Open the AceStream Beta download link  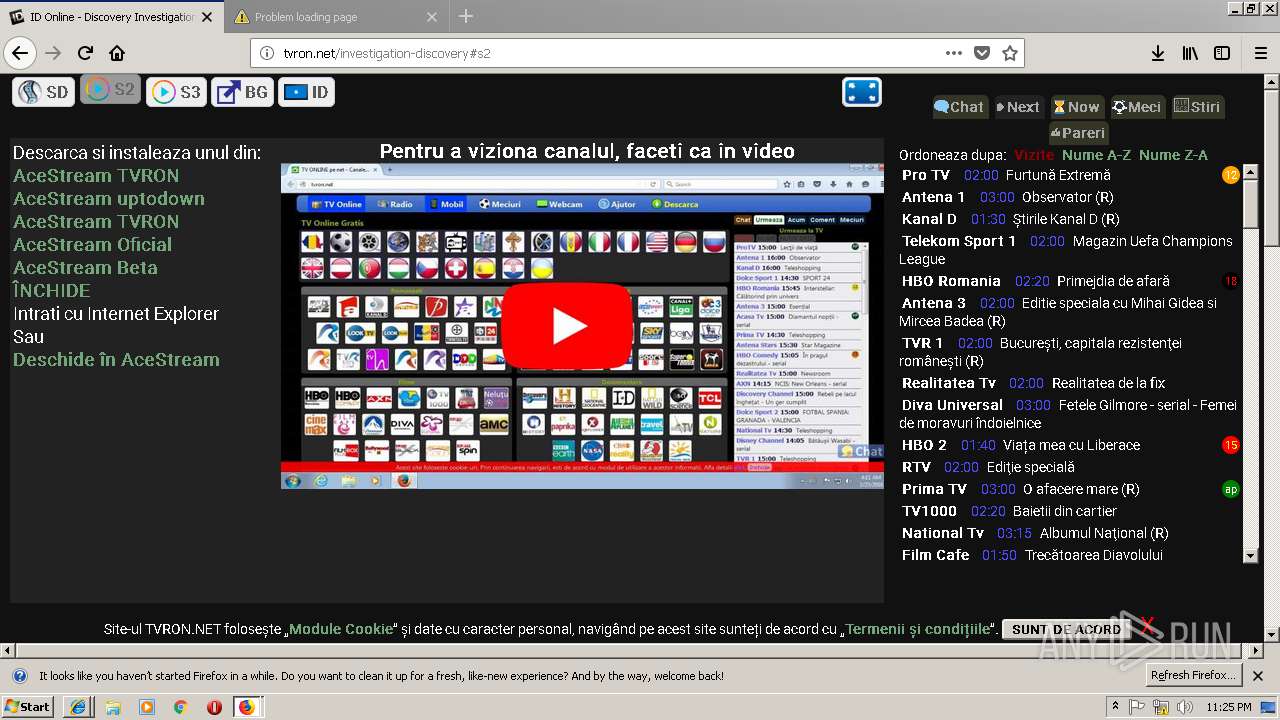point(85,268)
